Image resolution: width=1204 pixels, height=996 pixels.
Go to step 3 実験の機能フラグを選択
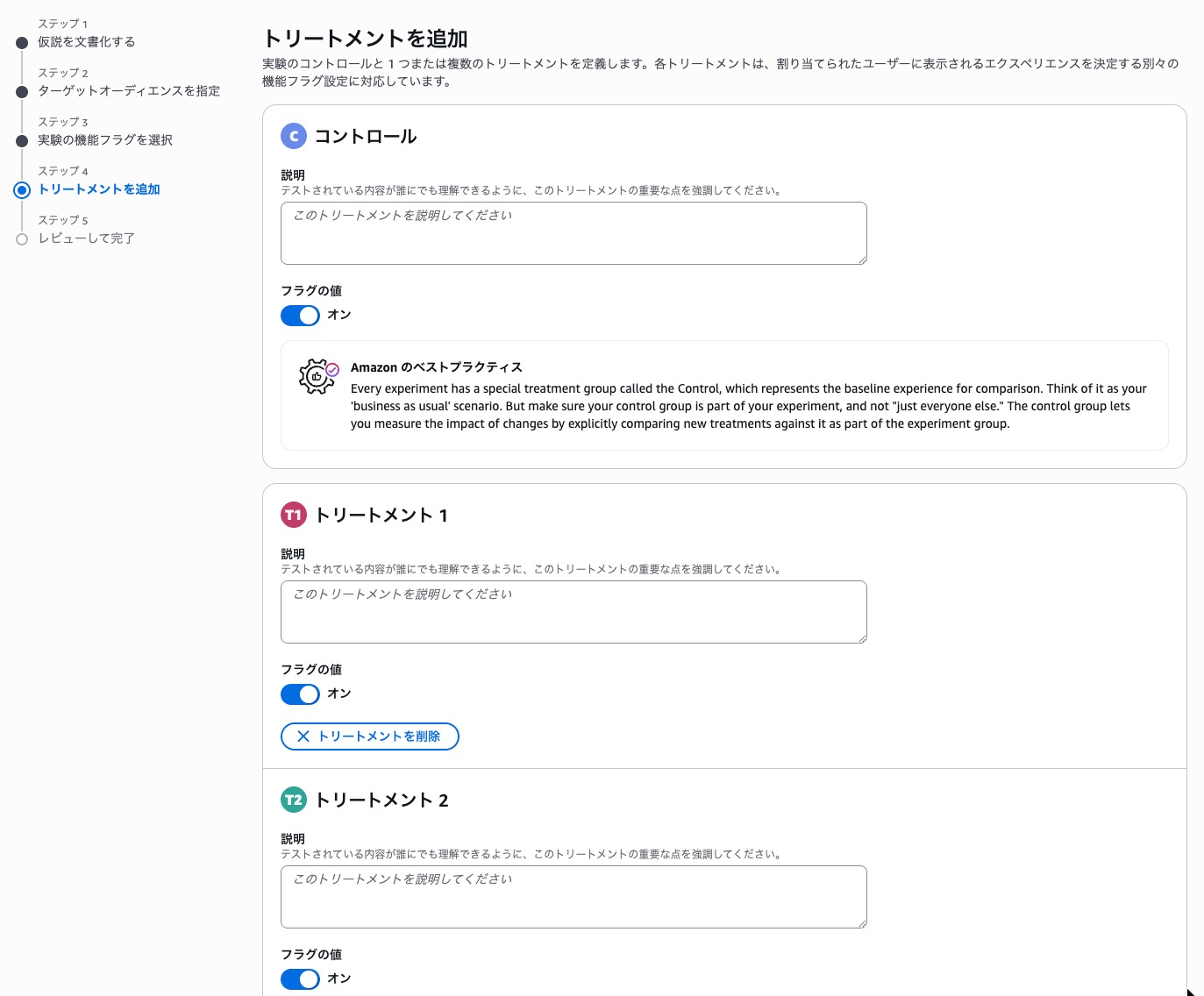pyautogui.click(x=105, y=140)
